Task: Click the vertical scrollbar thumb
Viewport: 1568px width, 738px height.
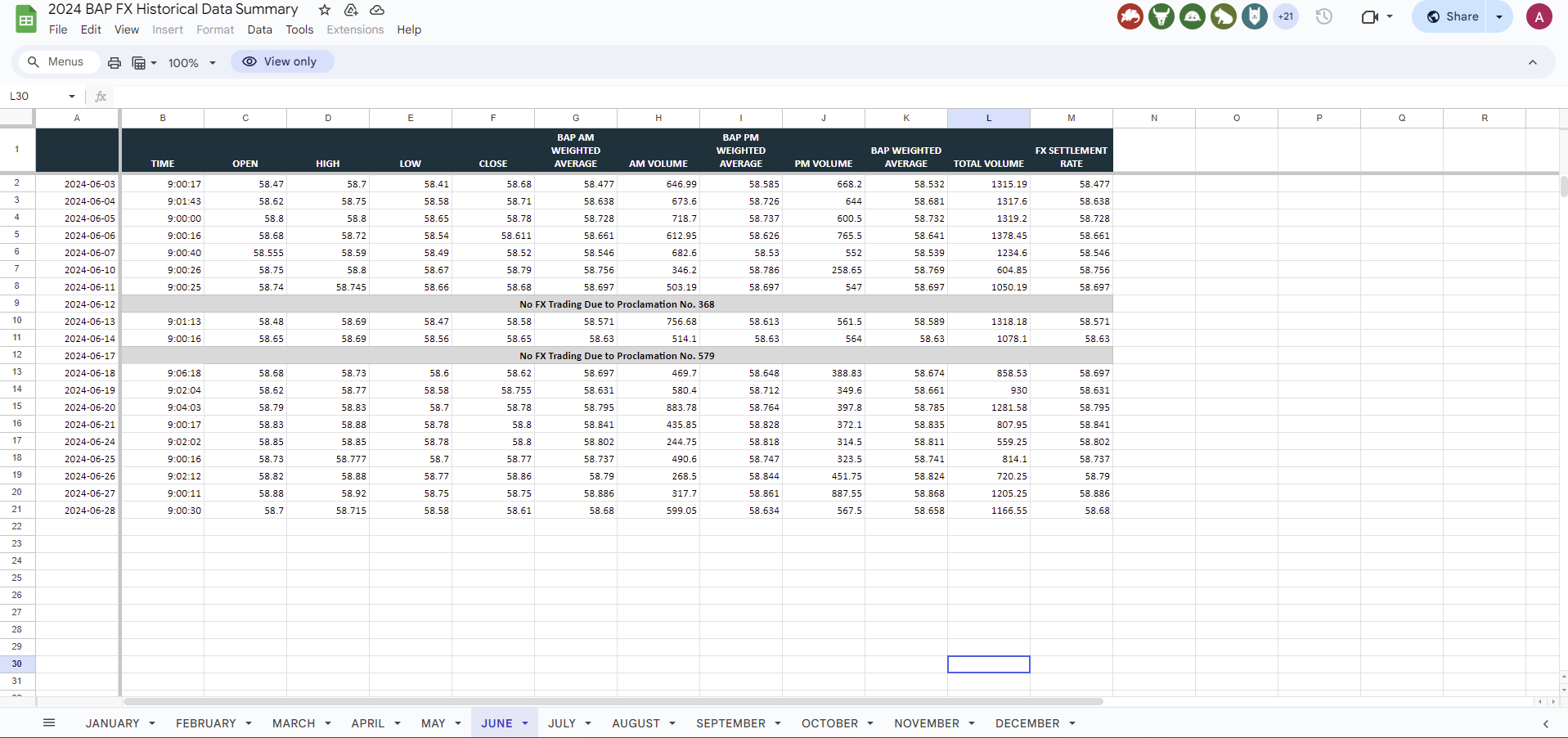Action: click(1563, 187)
